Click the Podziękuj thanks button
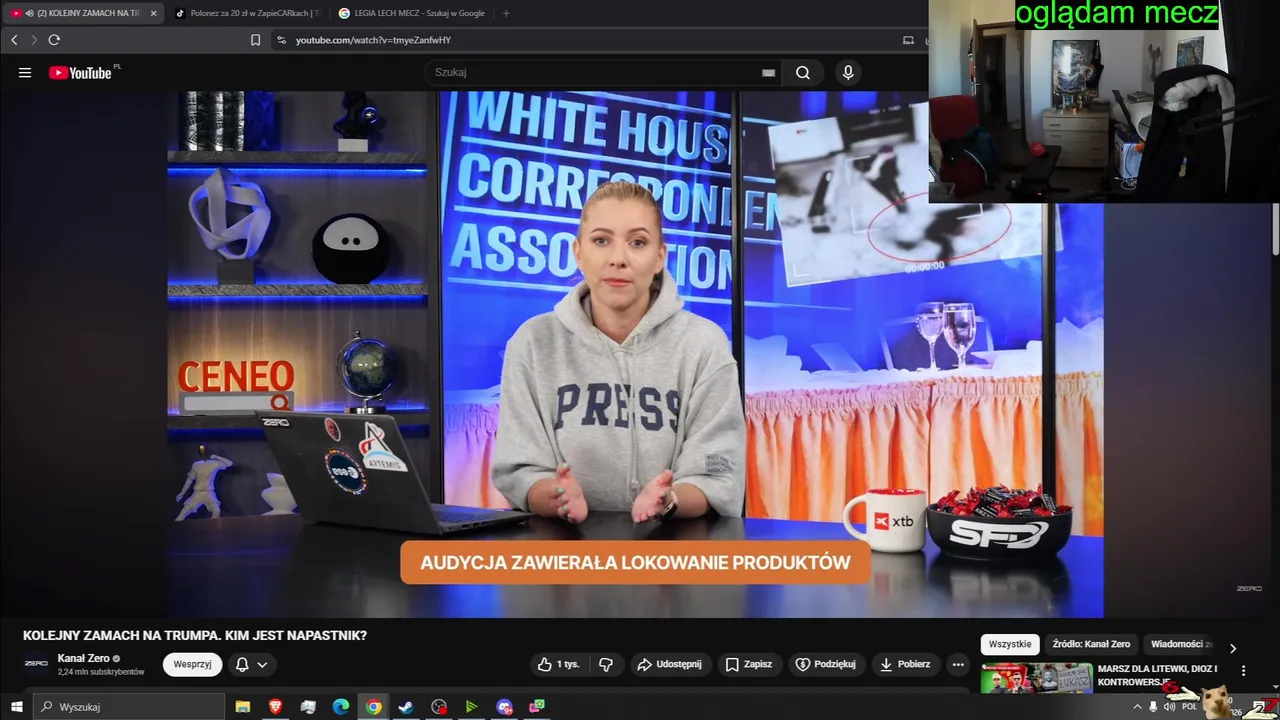The image size is (1280, 720). click(825, 664)
